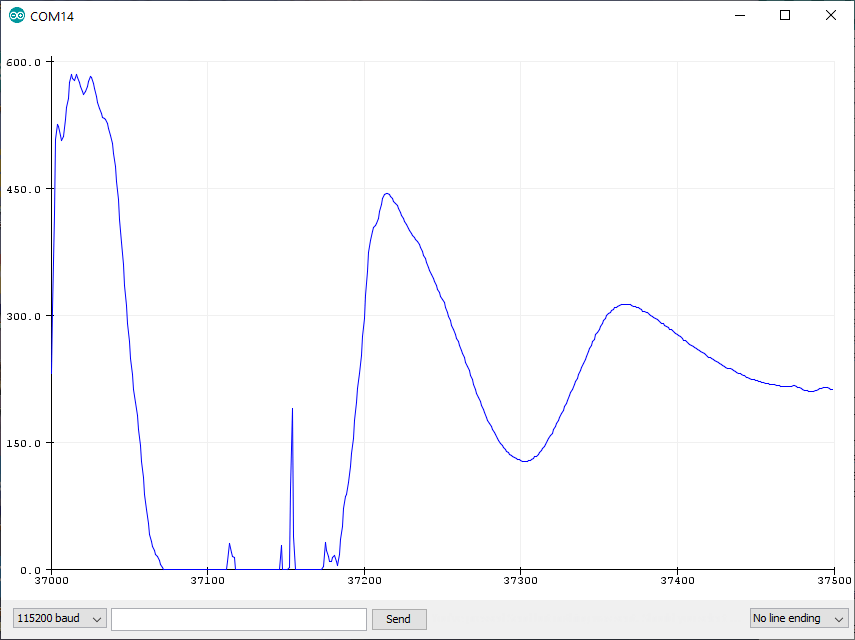
Task: Open the No line ending dropdown
Action: [x=797, y=618]
